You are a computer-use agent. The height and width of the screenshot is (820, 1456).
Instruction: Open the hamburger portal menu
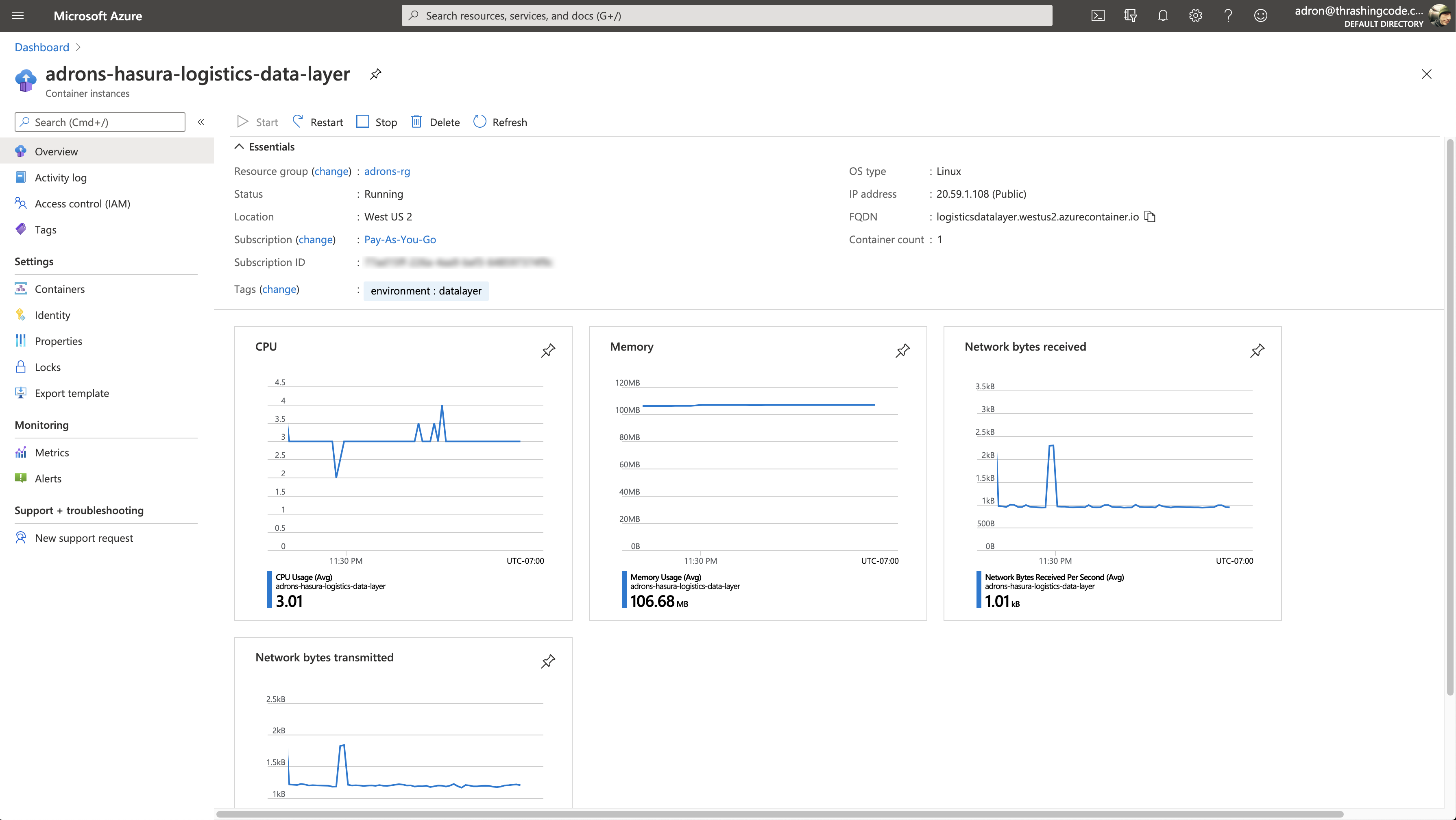coord(18,16)
